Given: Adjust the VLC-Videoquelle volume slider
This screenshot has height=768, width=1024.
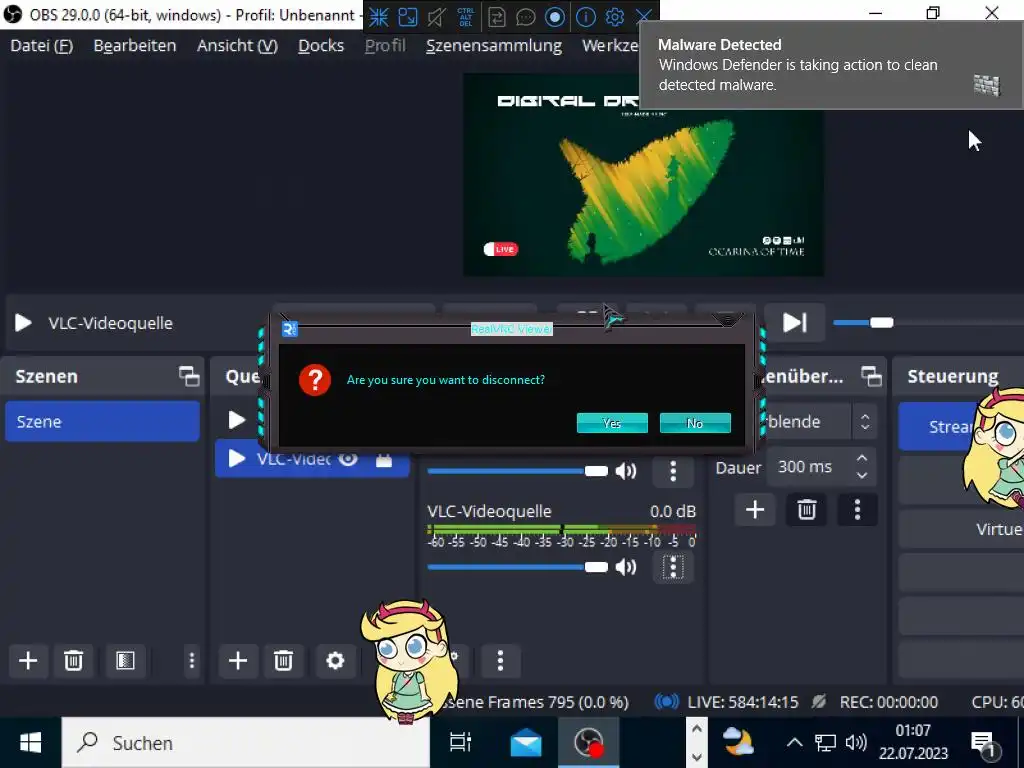Looking at the screenshot, I should 517,567.
